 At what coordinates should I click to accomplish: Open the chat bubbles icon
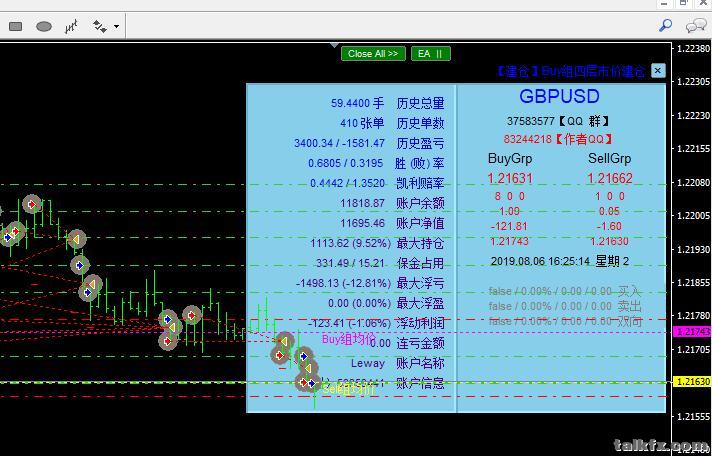pos(696,26)
